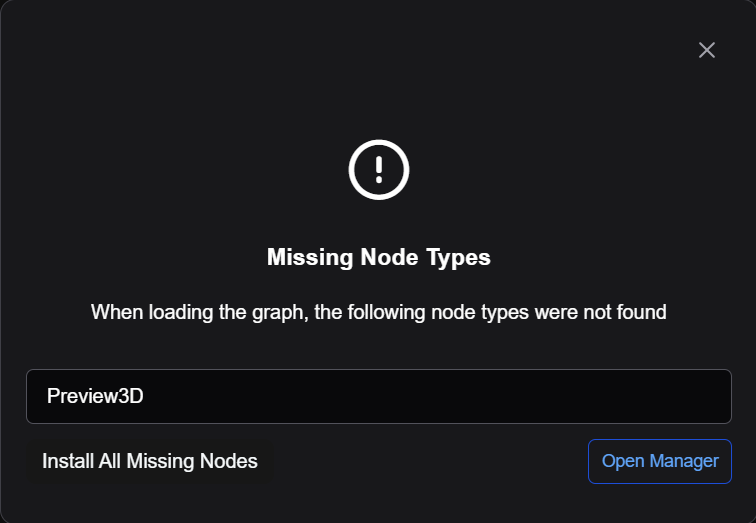Launch the Manager from the dialog
Viewport: 756px width, 523px height.
[x=660, y=461]
